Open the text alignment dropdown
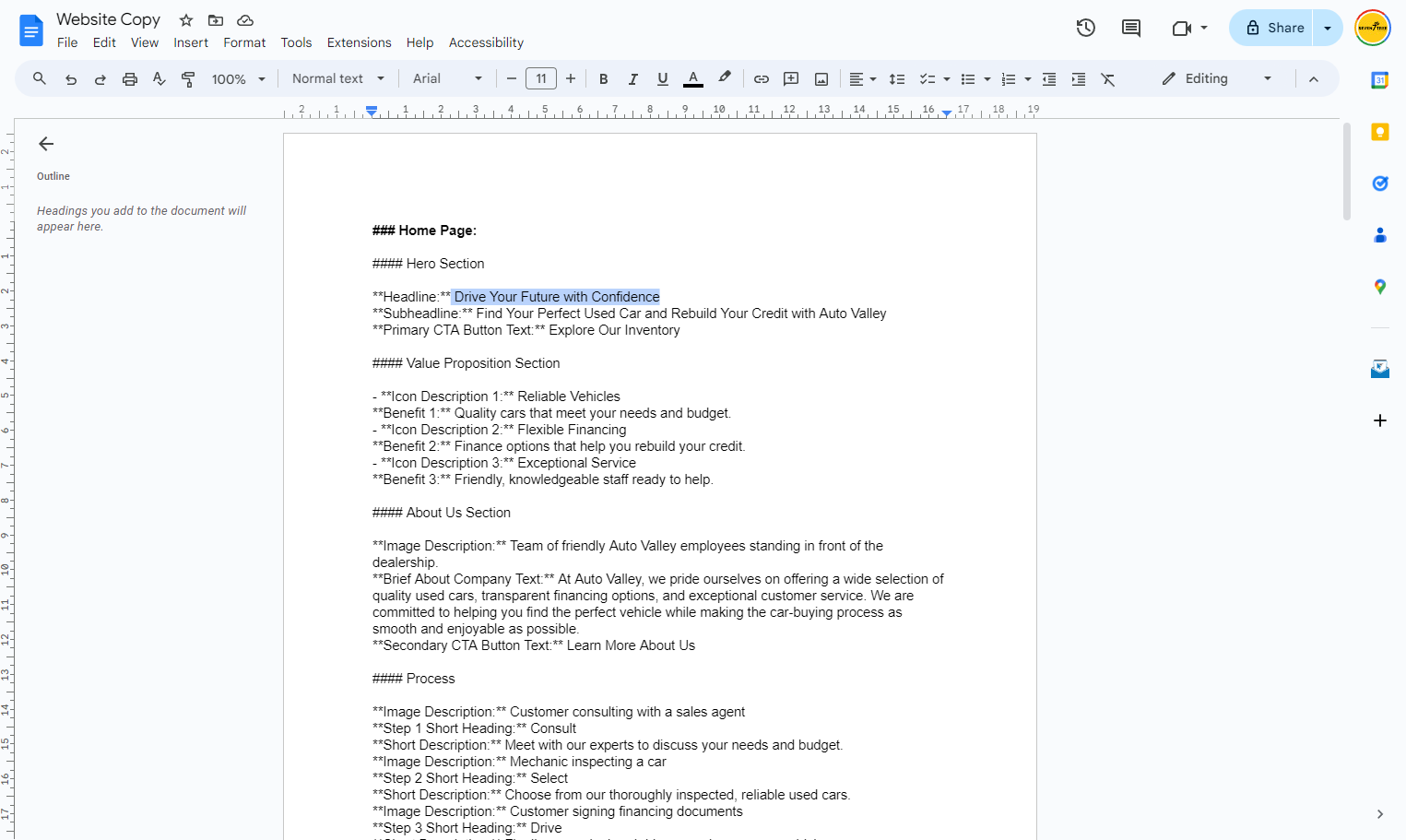 [863, 79]
